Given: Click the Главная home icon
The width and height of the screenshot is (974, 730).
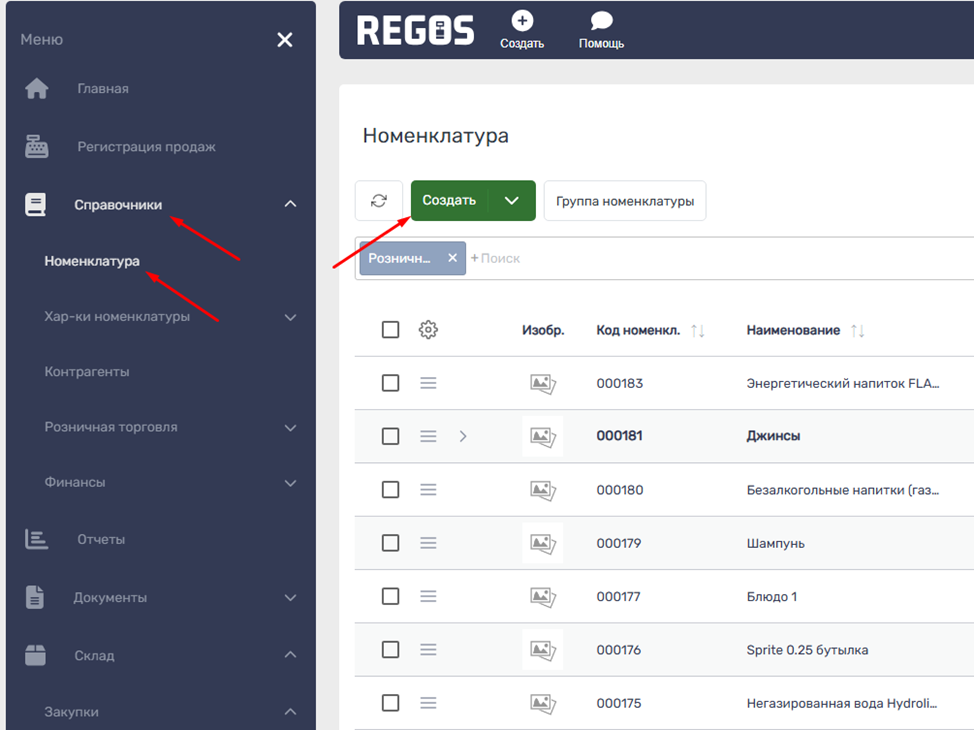Looking at the screenshot, I should (x=37, y=89).
